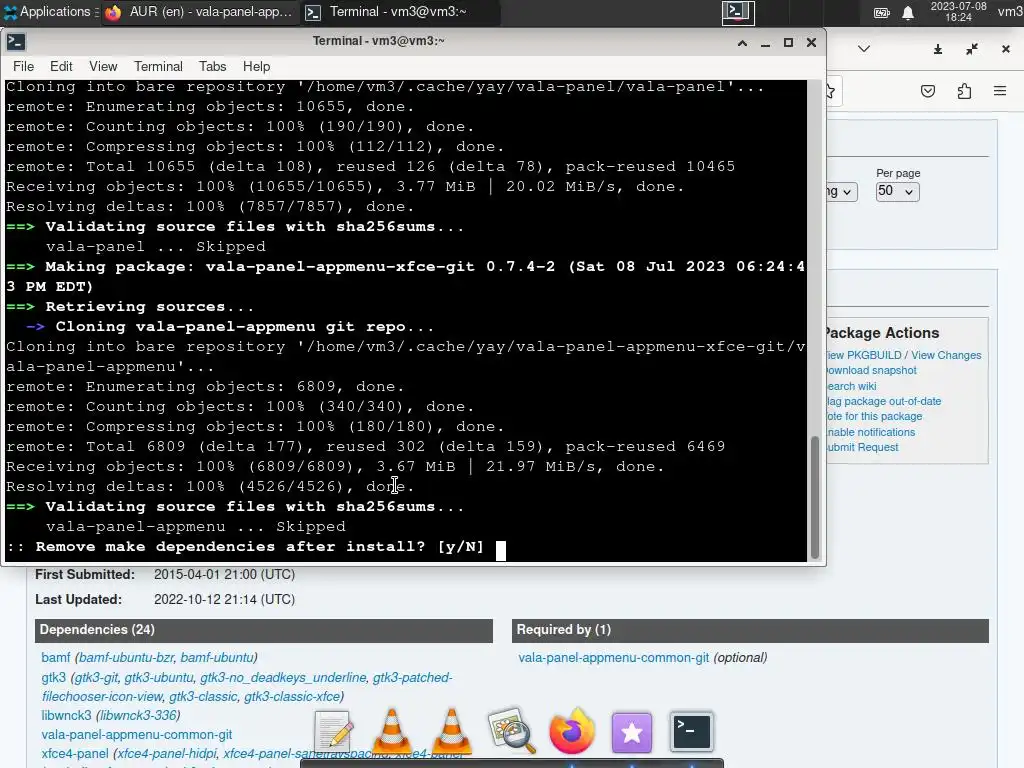The width and height of the screenshot is (1024, 768).
Task: Click Firefox's restore-window arrows icon
Action: (x=972, y=49)
